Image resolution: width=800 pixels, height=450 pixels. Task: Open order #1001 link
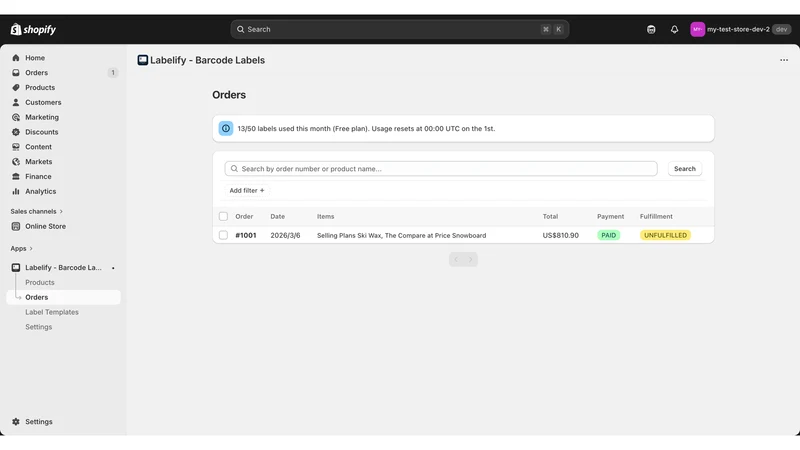pyautogui.click(x=246, y=235)
